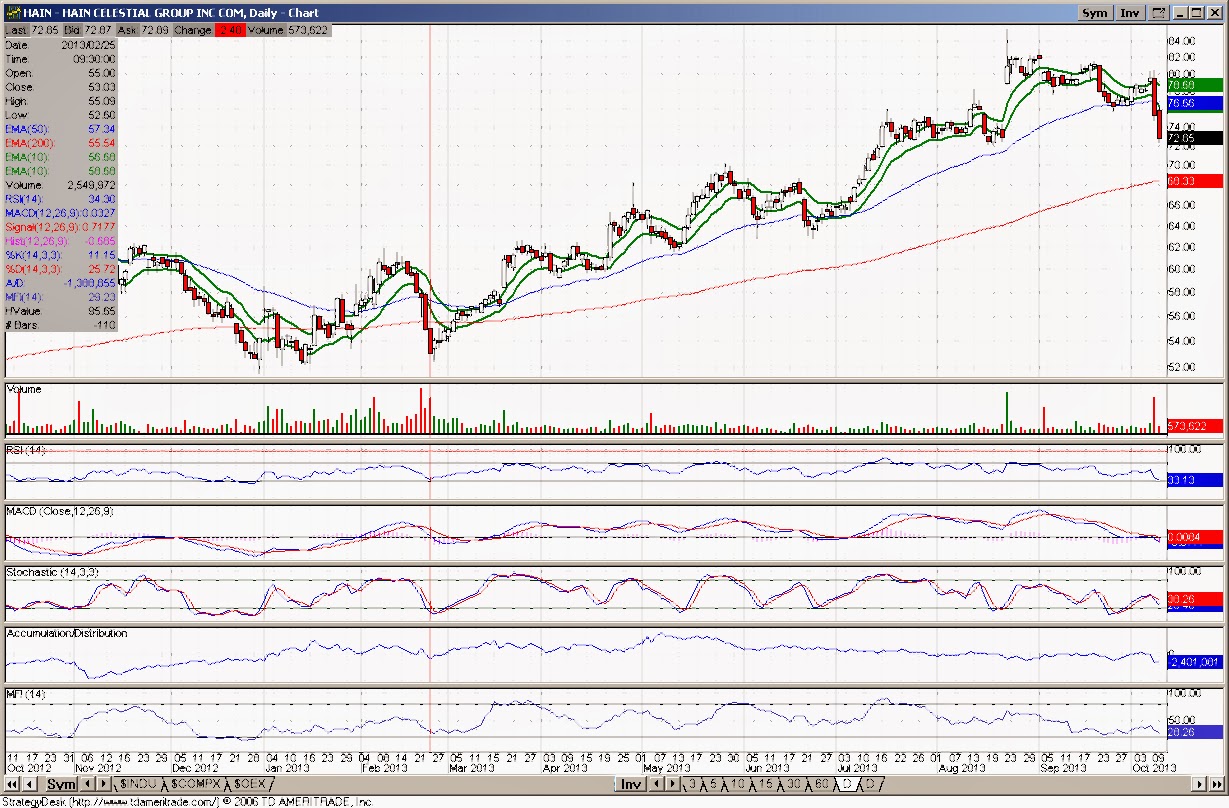Viewport: 1229px width, 808px height.
Task: Click the black 72.05 price marker on axis
Action: pyautogui.click(x=1194, y=137)
